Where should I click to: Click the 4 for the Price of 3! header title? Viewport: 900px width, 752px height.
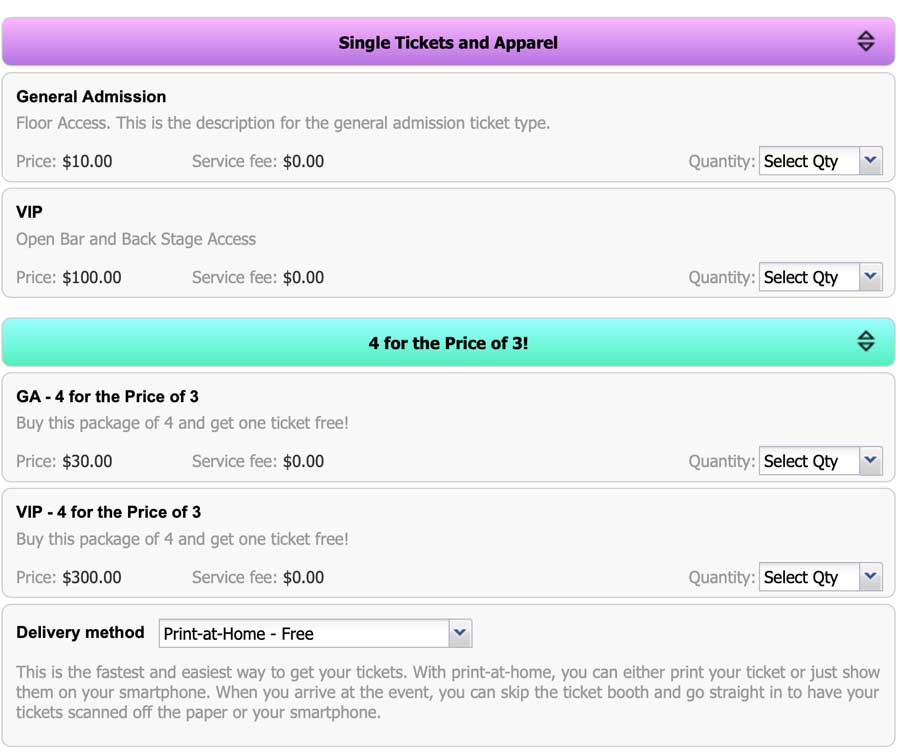click(x=448, y=343)
